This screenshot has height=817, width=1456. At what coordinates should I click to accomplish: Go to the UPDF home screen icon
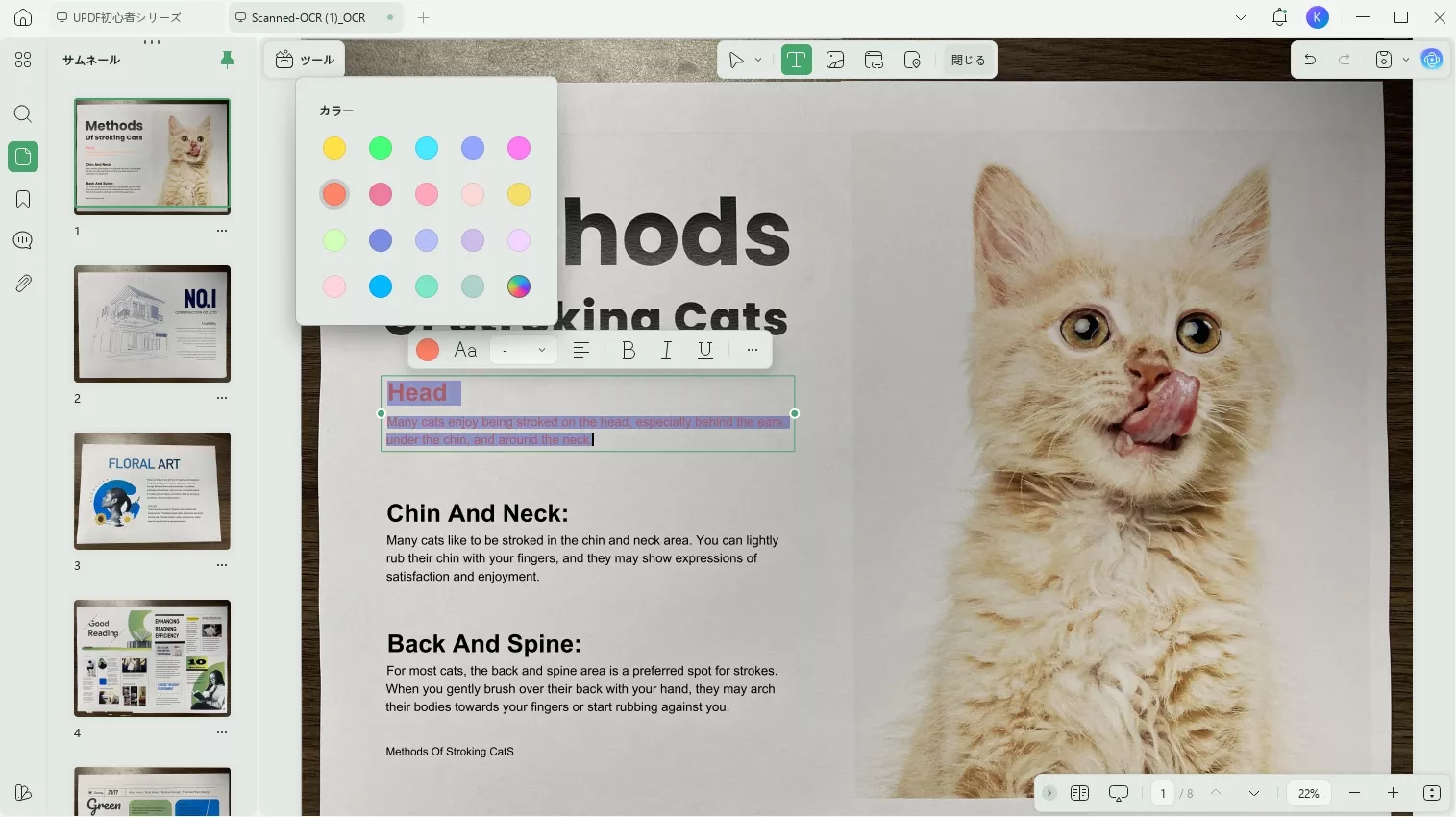(x=23, y=17)
